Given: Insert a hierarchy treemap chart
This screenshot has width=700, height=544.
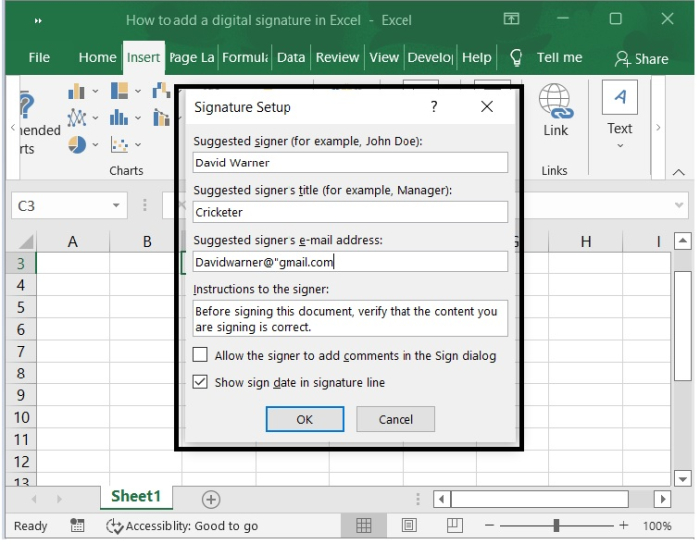Looking at the screenshot, I should click(x=119, y=91).
